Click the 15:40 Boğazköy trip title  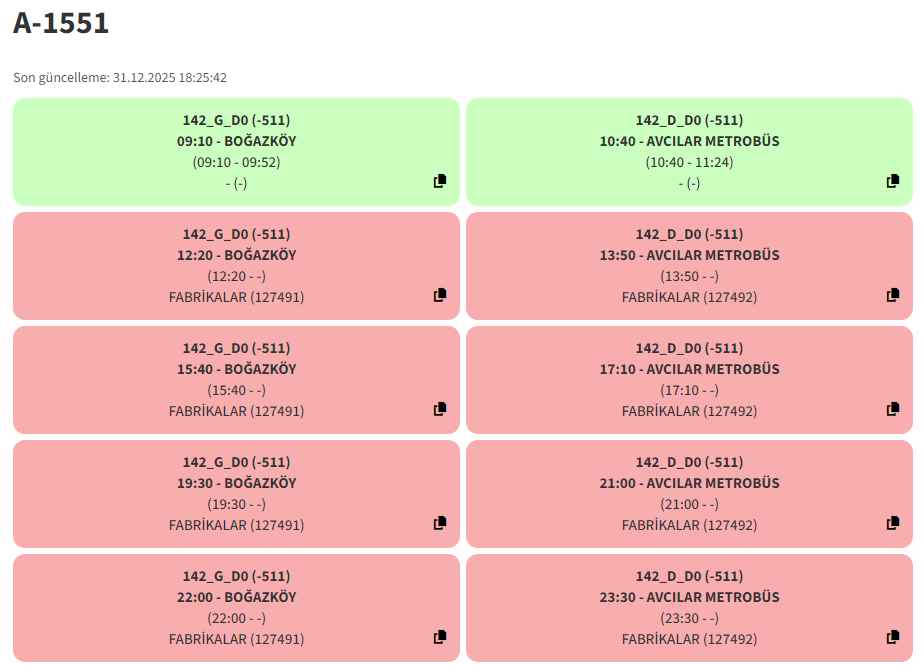[x=236, y=369]
